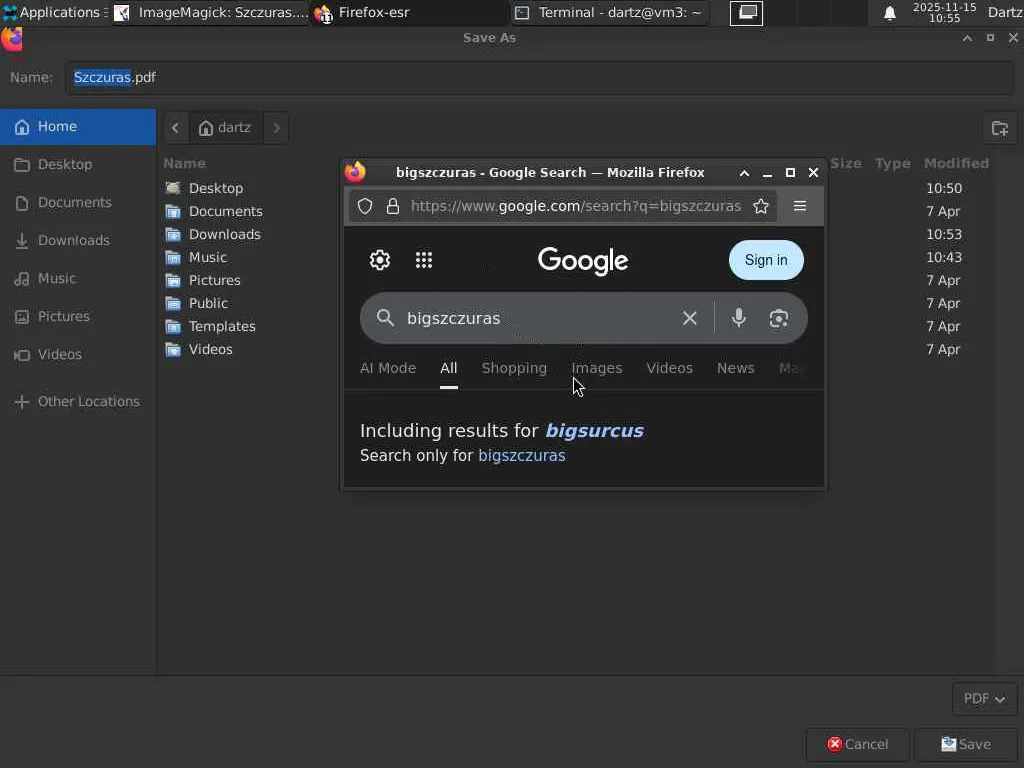Image resolution: width=1024 pixels, height=768 pixels.
Task: Select Desktop in the sidebar
Action: point(78,165)
